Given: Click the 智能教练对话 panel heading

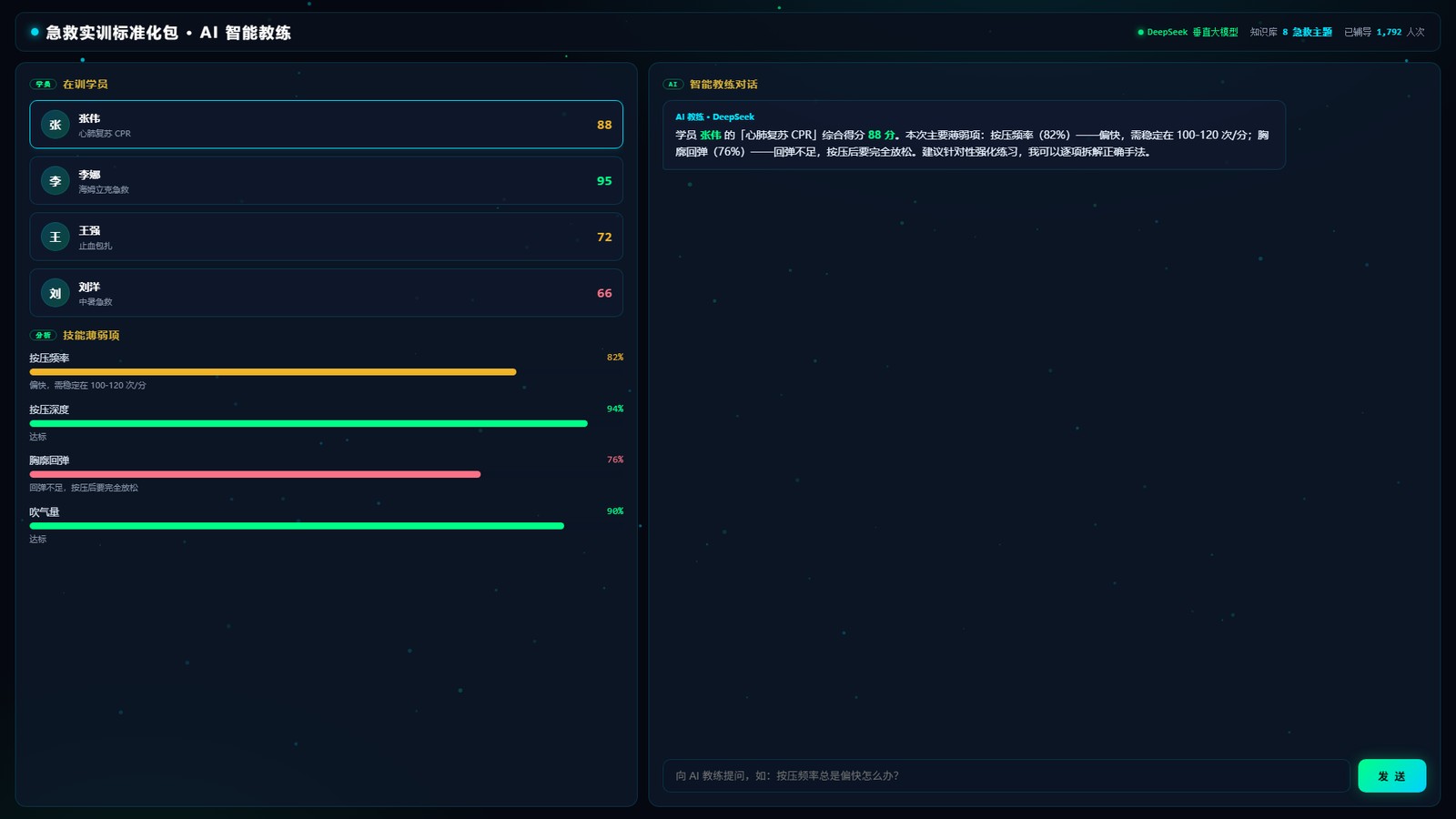Looking at the screenshot, I should coord(723,84).
